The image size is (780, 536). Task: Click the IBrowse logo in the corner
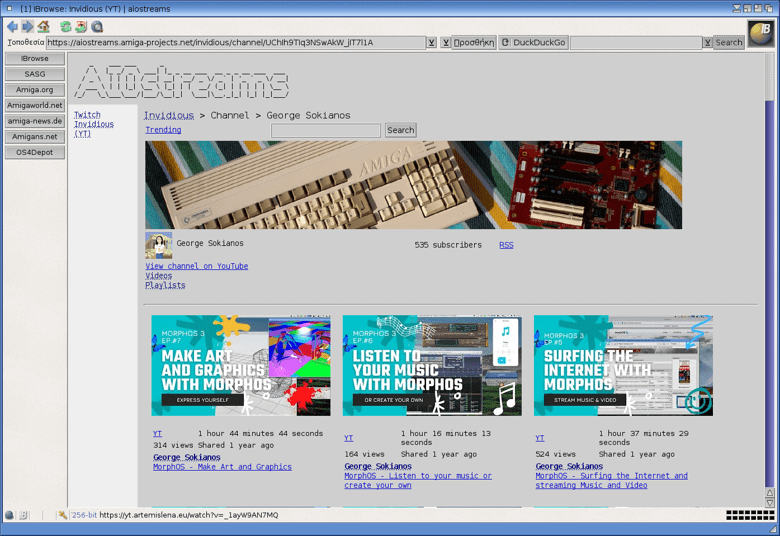pos(760,32)
